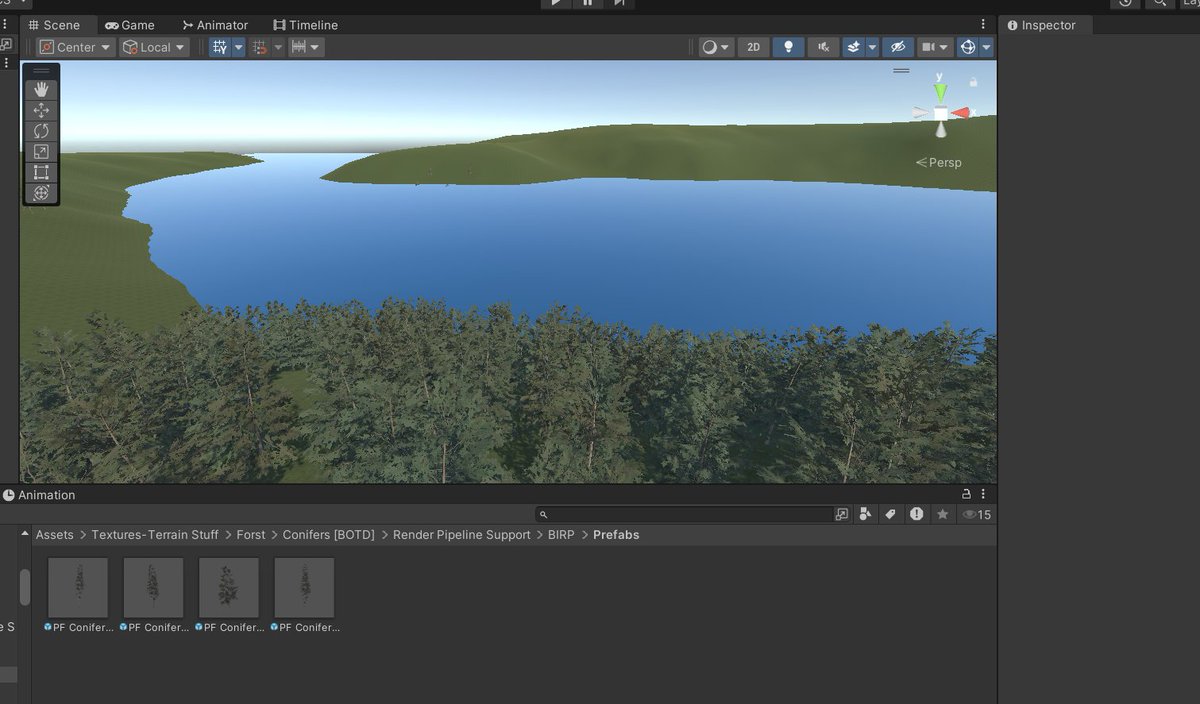Open the effects dropdown arrow
Viewport: 1200px width, 704px height.
872,47
